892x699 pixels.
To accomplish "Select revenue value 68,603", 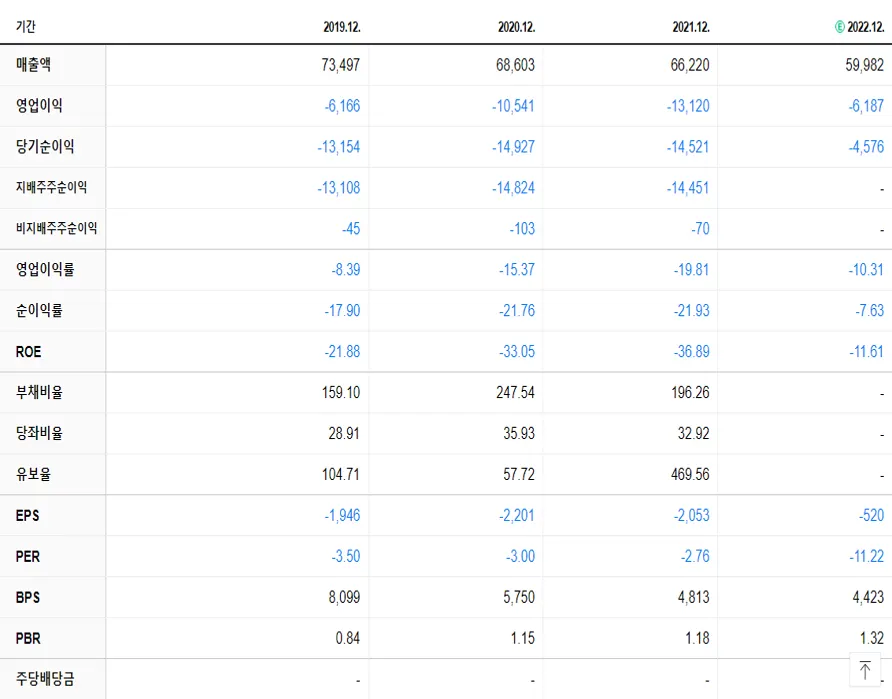I will click(x=515, y=65).
